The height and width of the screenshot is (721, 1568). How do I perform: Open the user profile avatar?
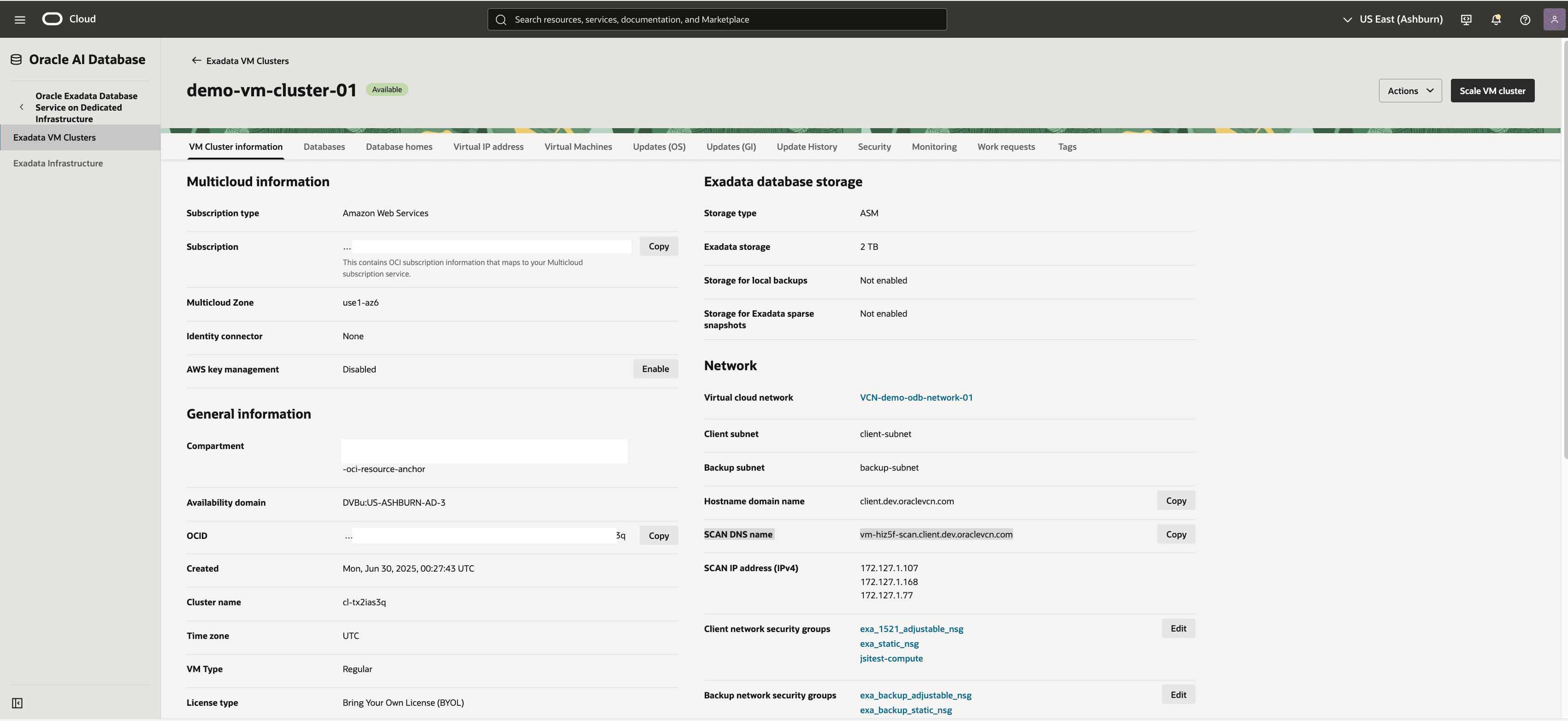(1554, 19)
